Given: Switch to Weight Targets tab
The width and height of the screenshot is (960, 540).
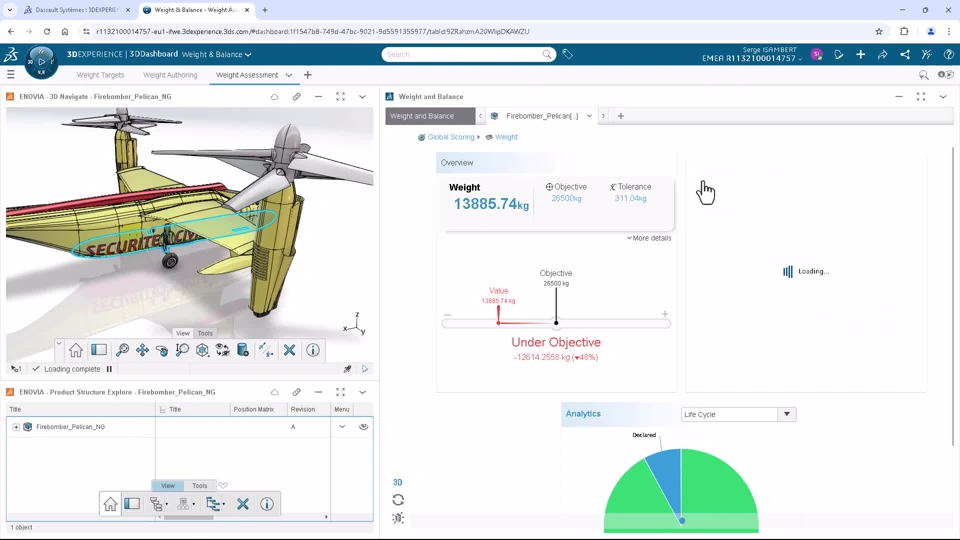Looking at the screenshot, I should tap(100, 75).
